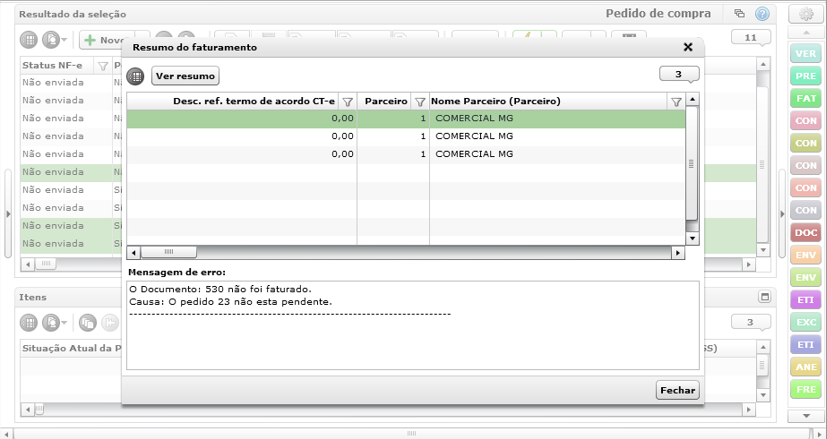Click the windows icon beside Pedido de compra
The height and width of the screenshot is (439, 827).
pyautogui.click(x=739, y=14)
